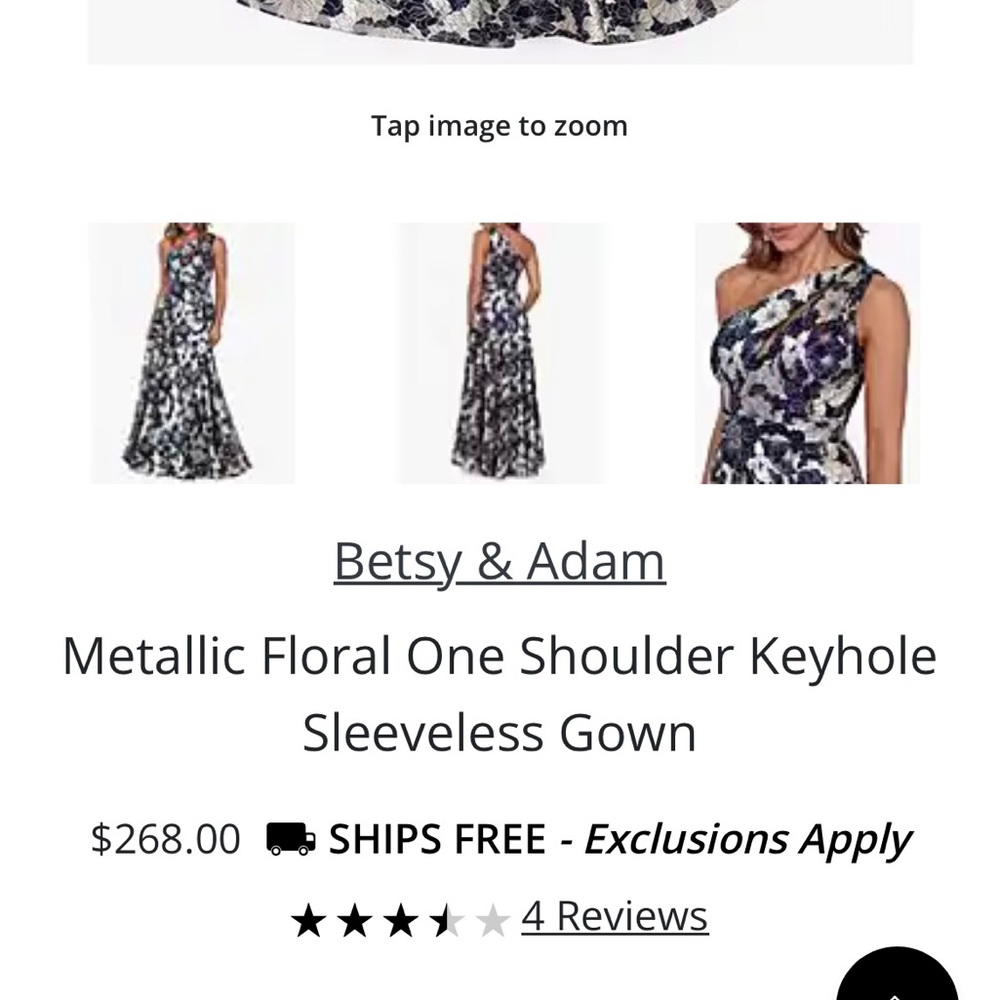Viewport: 1000px width, 1000px height.
Task: Click the Metallic Floral gown title
Action: (x=500, y=693)
